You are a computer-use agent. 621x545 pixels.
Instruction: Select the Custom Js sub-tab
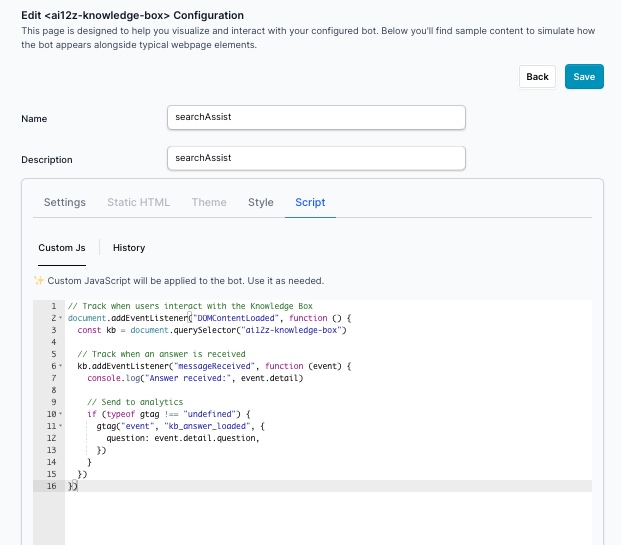(62, 248)
